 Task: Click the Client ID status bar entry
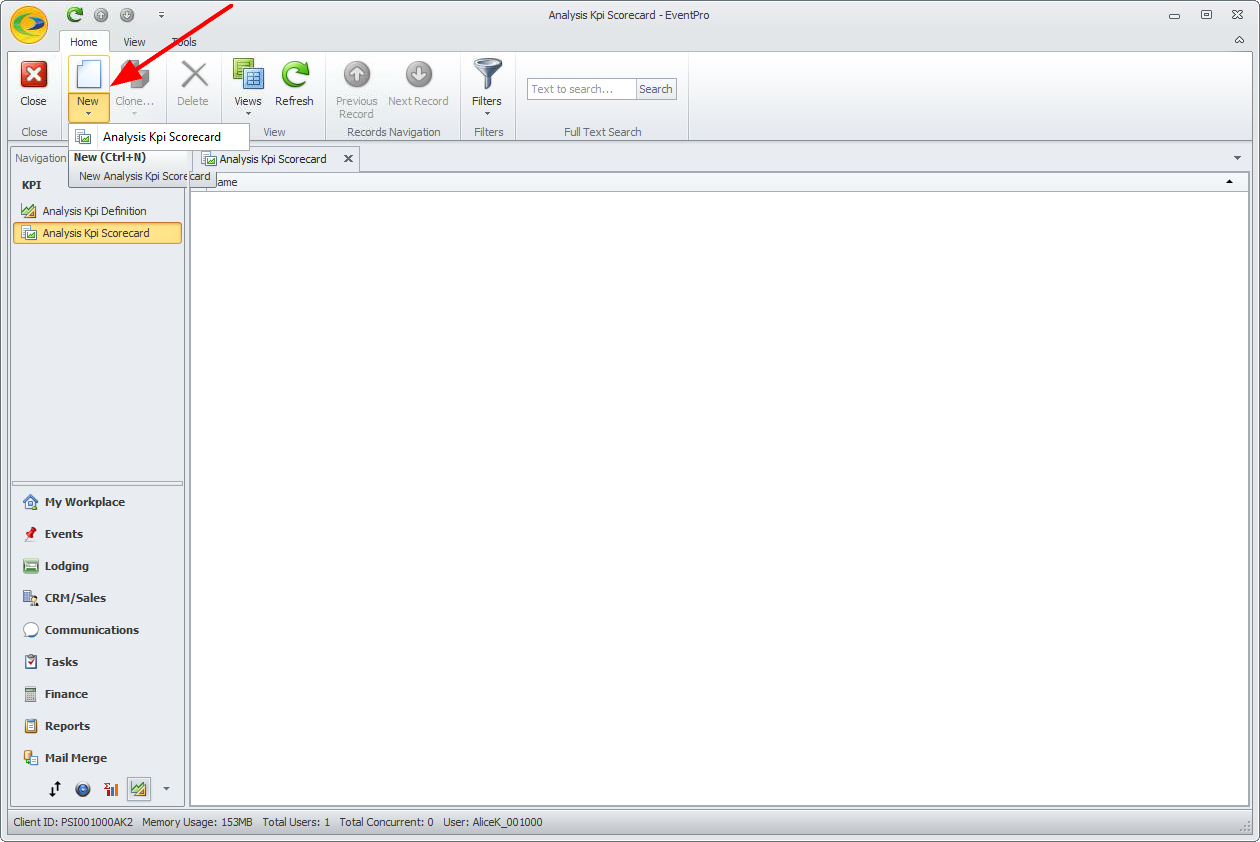pyautogui.click(x=73, y=822)
